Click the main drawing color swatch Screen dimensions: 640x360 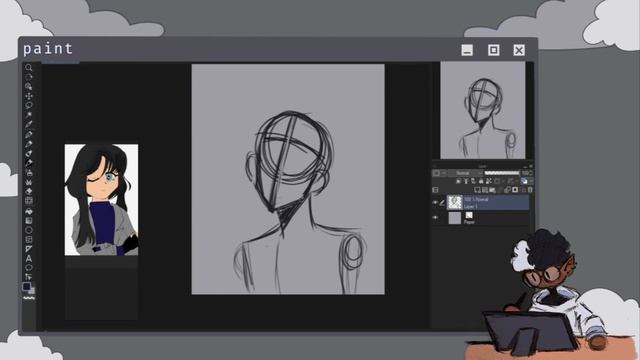point(27,286)
